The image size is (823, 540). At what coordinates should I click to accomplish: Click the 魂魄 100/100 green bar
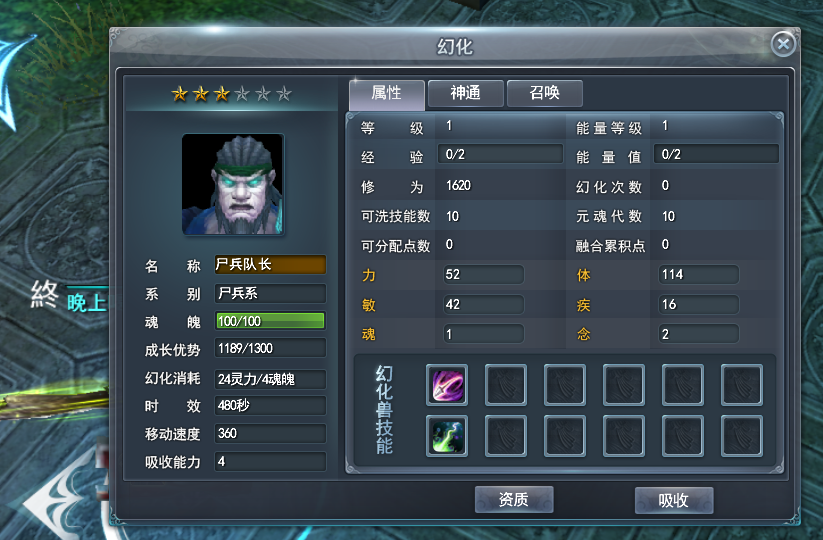pos(270,321)
